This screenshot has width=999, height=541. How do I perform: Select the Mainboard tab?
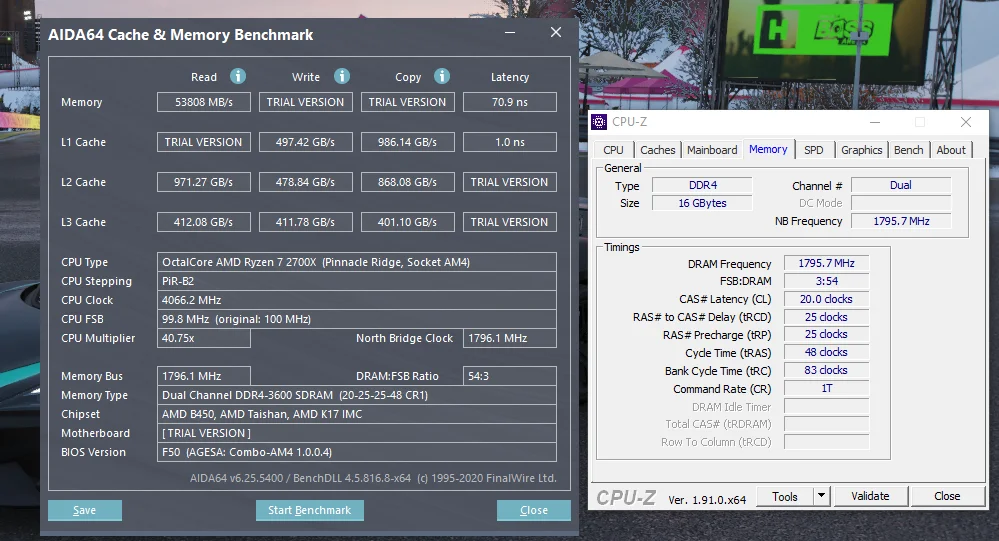point(712,150)
